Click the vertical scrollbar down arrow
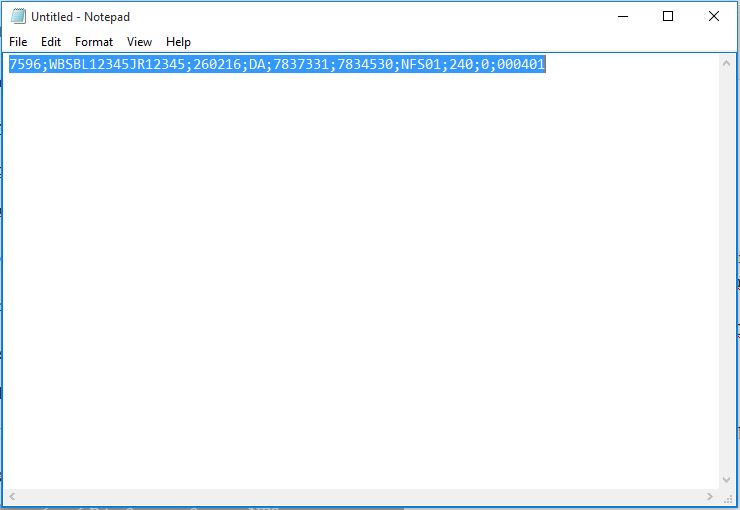This screenshot has height=510, width=740. tap(729, 480)
